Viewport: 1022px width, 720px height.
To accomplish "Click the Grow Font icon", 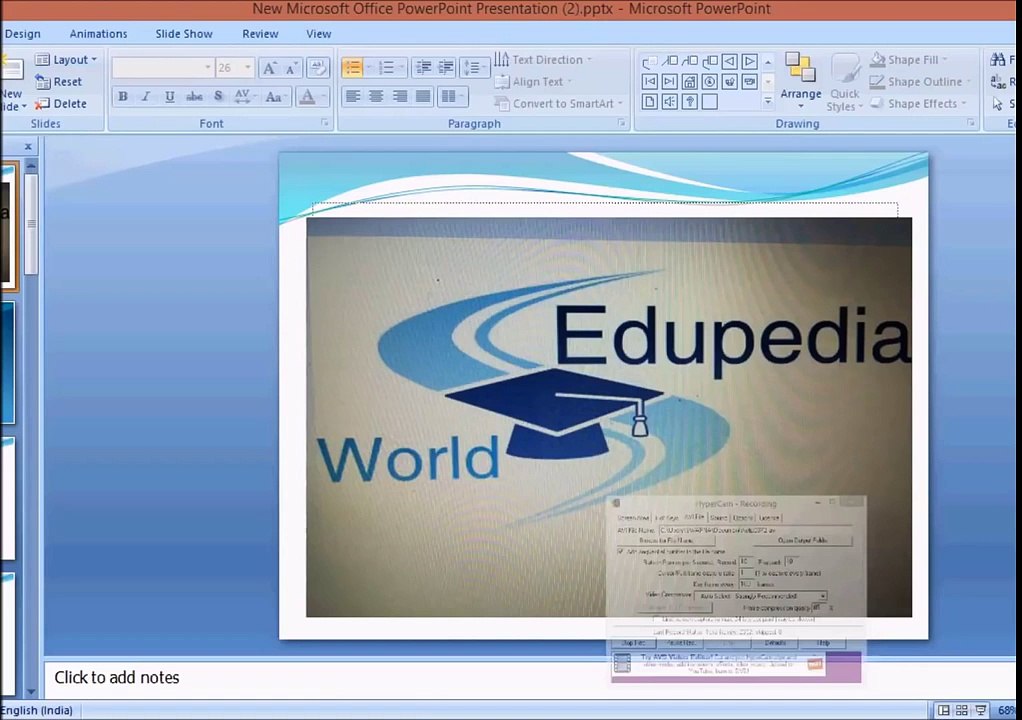I will 269,68.
